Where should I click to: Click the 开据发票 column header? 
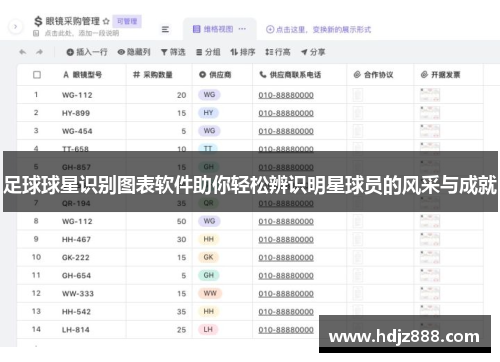(x=440, y=75)
